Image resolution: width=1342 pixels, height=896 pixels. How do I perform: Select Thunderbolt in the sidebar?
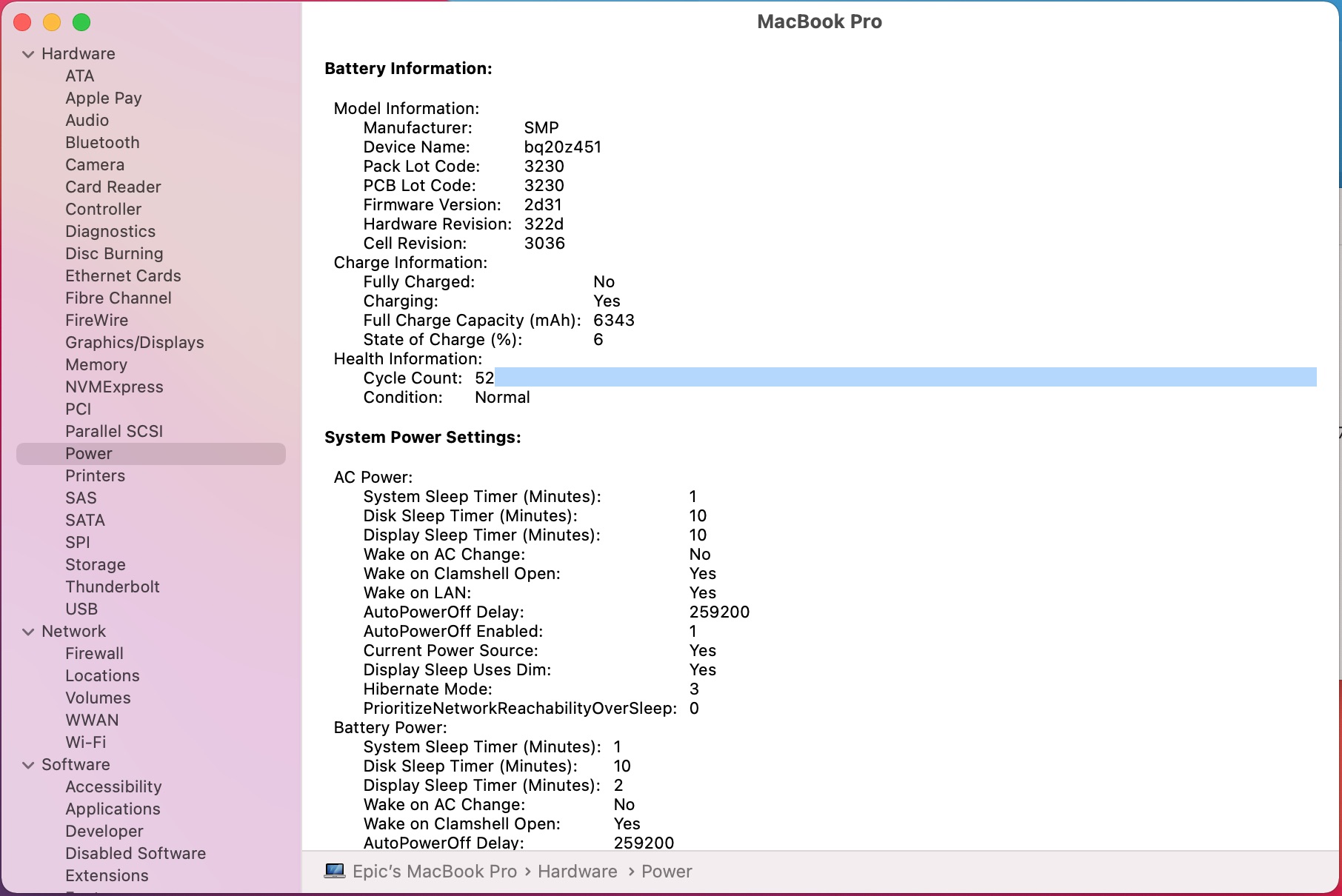tap(113, 586)
